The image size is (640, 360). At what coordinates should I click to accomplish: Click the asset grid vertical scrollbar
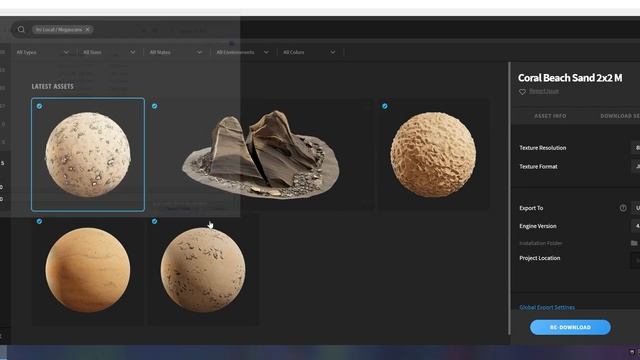point(509,198)
